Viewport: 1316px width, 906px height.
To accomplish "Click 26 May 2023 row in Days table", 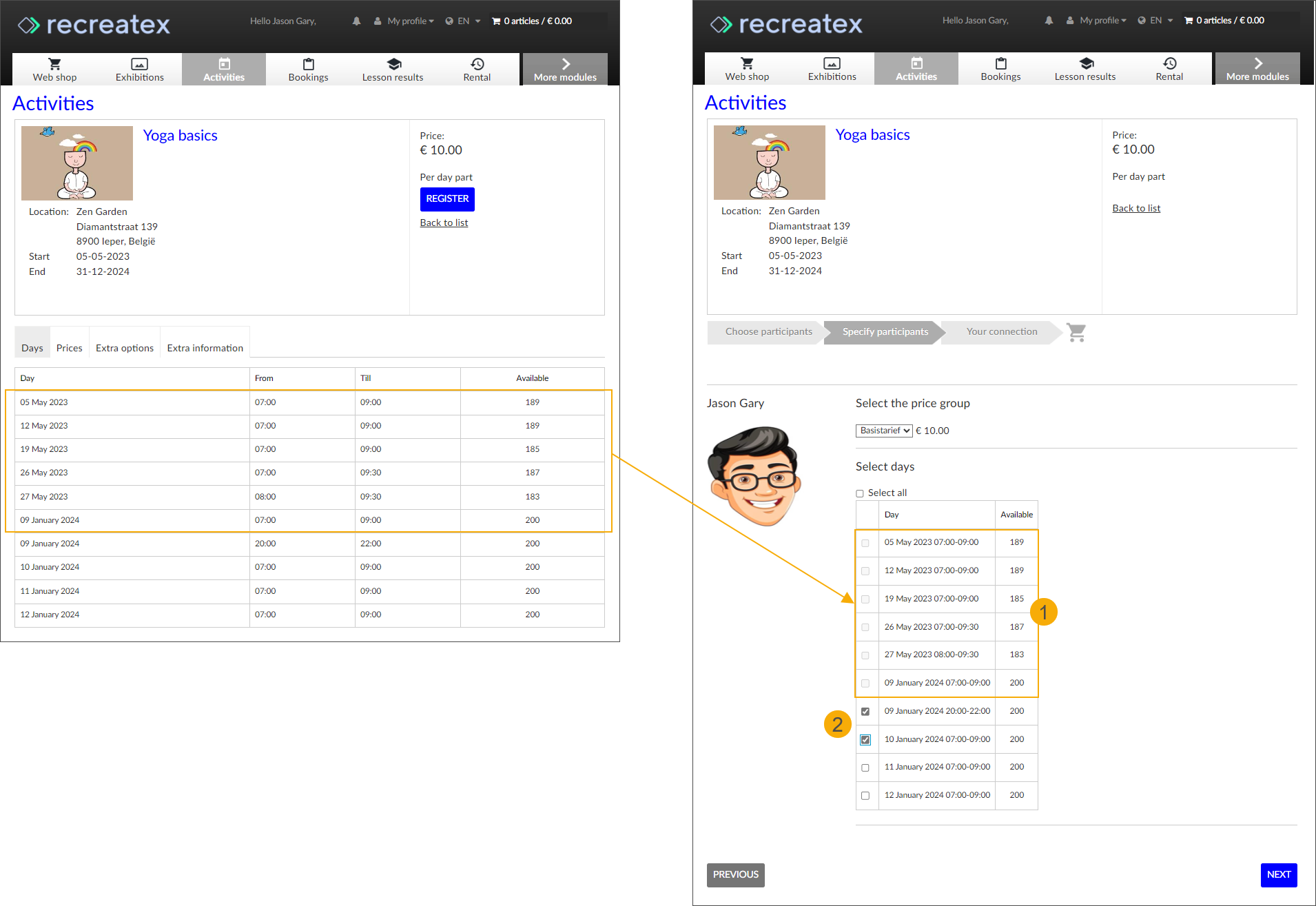I will click(x=309, y=473).
